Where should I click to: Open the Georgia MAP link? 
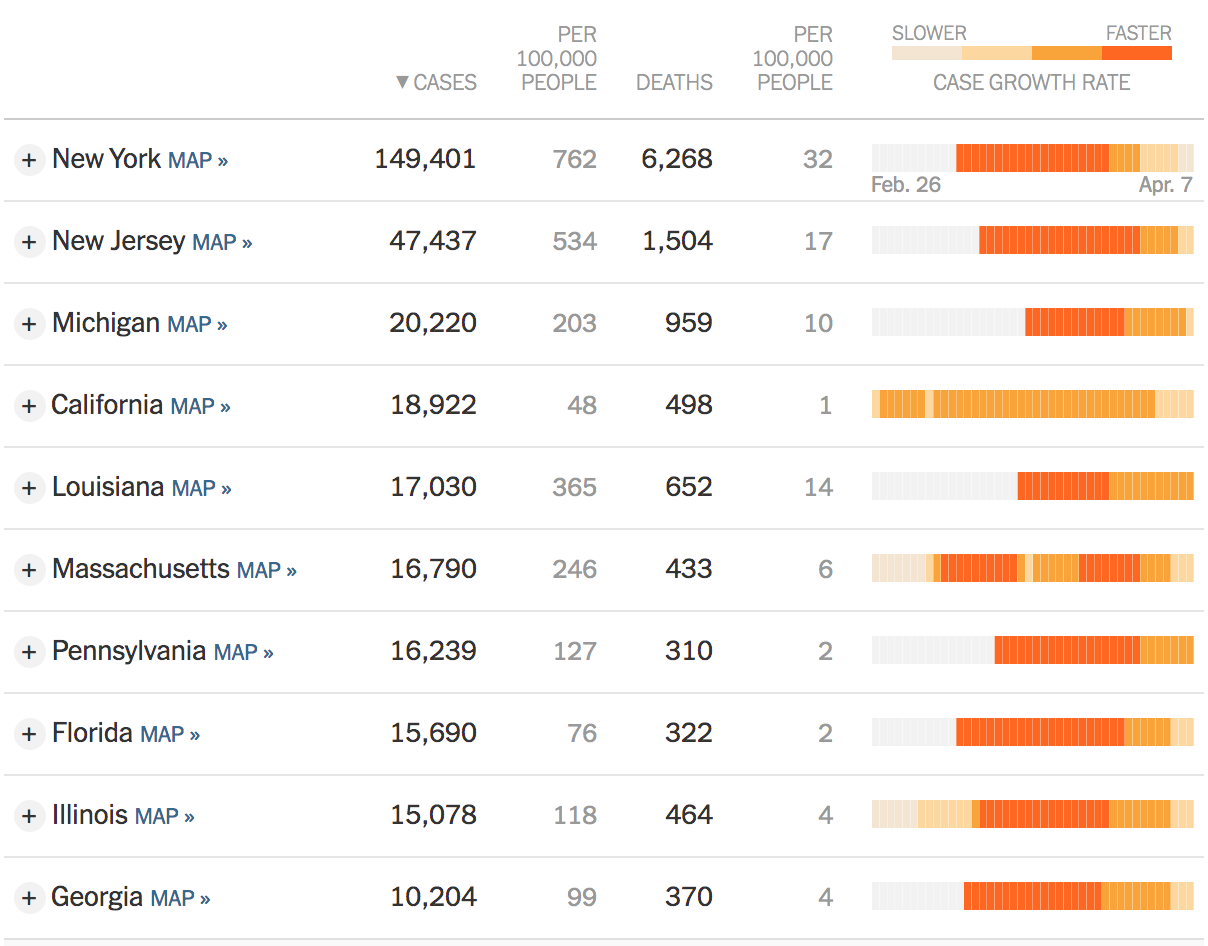[x=180, y=898]
